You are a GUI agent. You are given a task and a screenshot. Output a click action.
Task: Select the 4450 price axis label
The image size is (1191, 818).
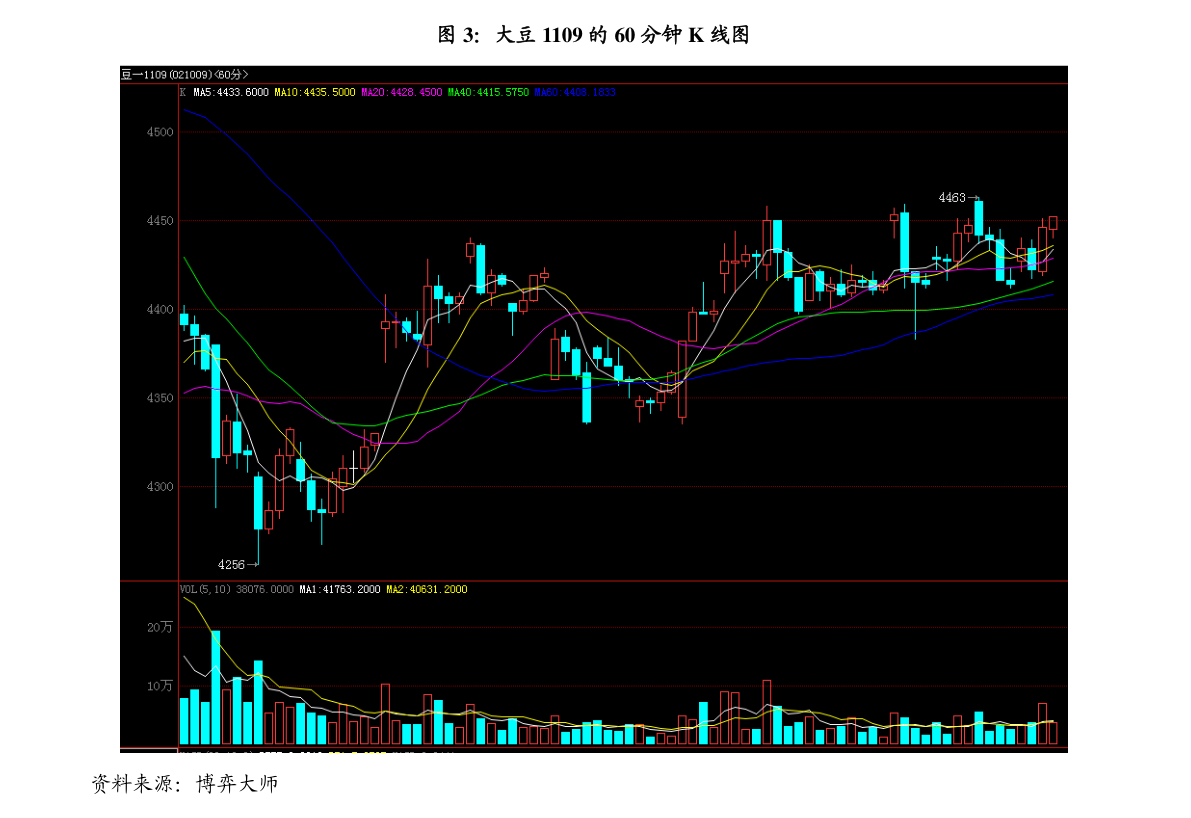click(159, 221)
